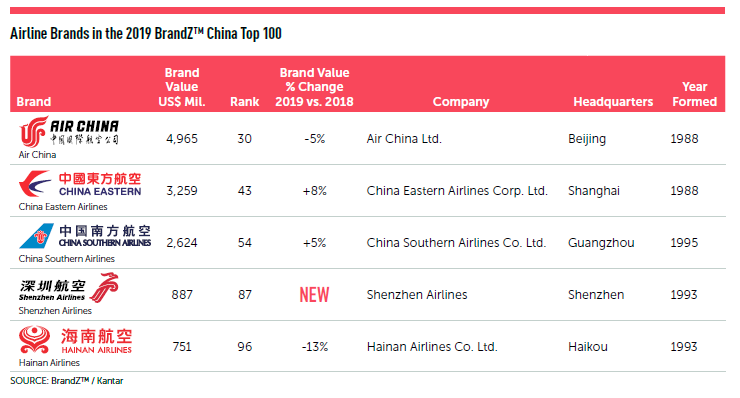Click the table title Airline Brands heading
Image resolution: width=740 pixels, height=398 pixels.
(146, 34)
